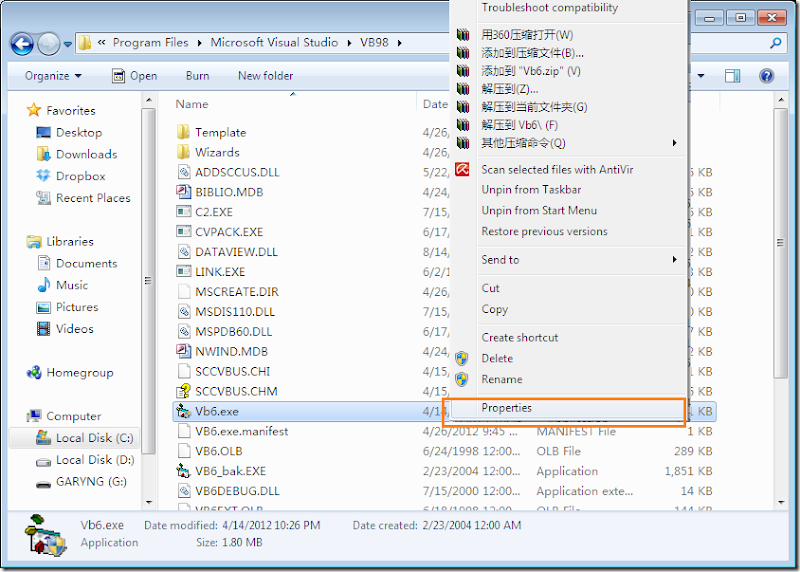Click the Forward navigation arrow

[x=49, y=44]
